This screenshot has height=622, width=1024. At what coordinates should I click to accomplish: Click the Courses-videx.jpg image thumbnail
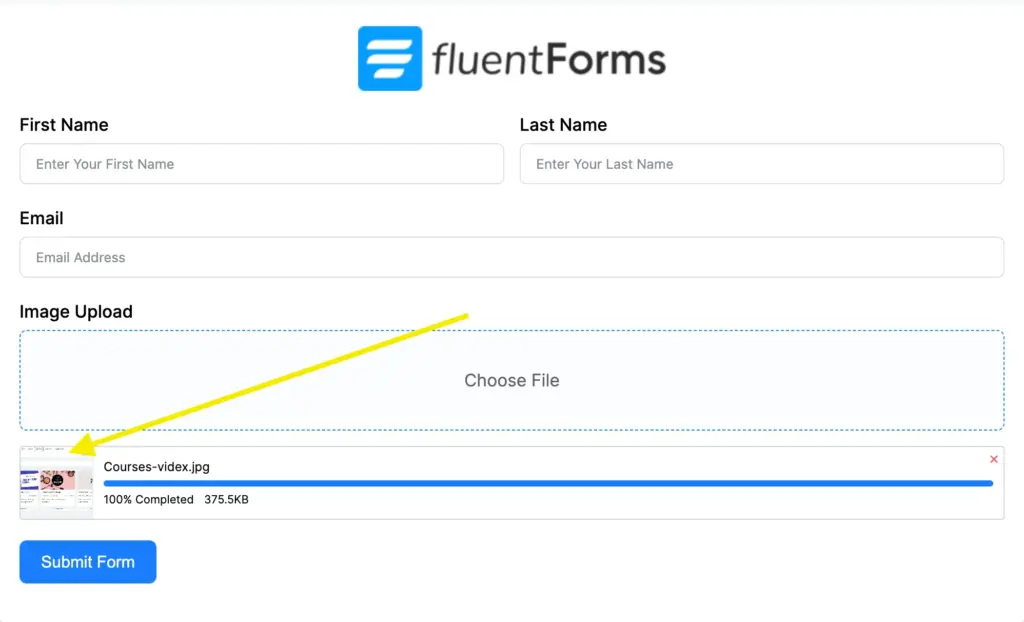[x=55, y=483]
